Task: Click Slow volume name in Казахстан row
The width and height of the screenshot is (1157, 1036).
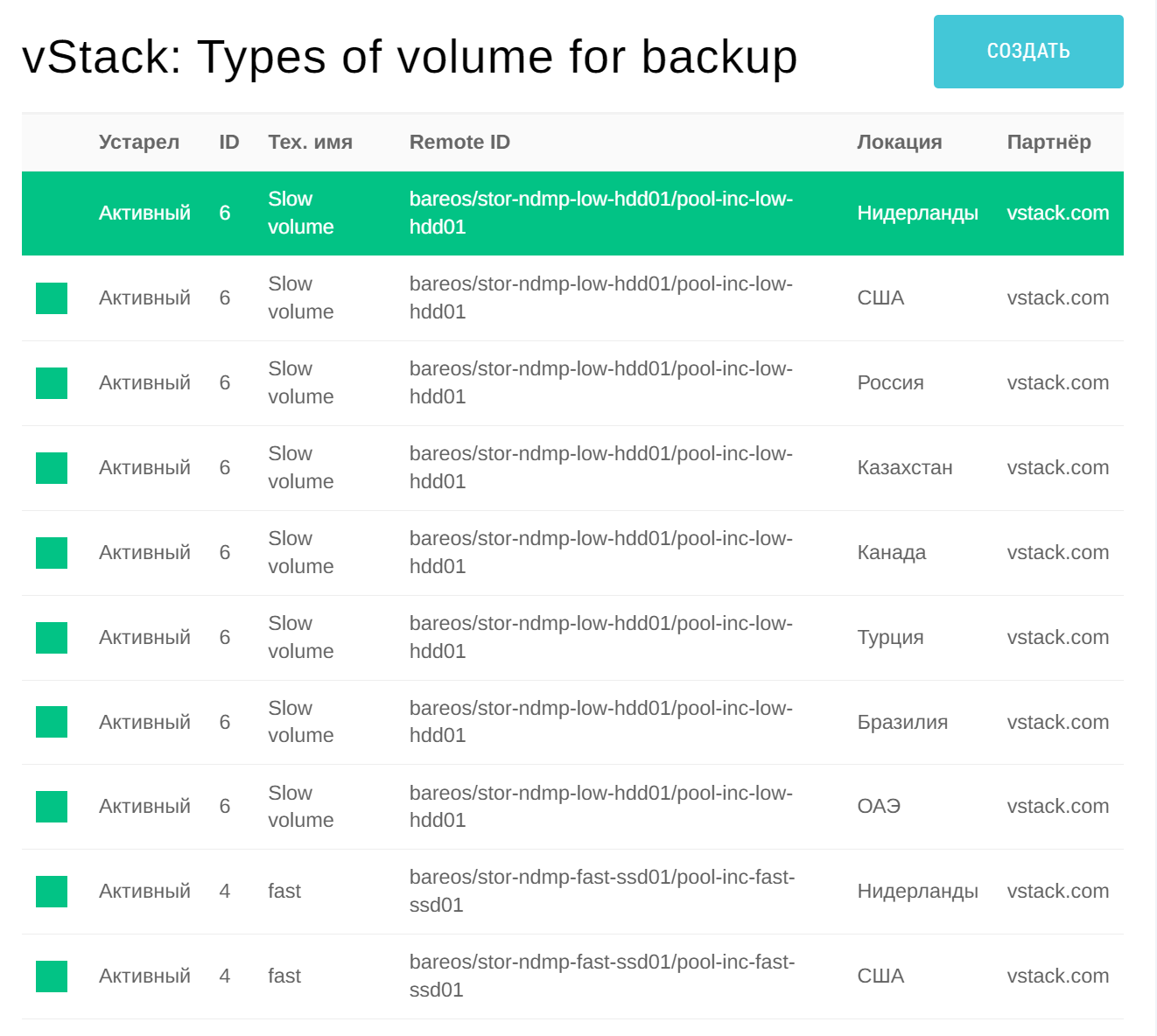Action: click(x=301, y=467)
